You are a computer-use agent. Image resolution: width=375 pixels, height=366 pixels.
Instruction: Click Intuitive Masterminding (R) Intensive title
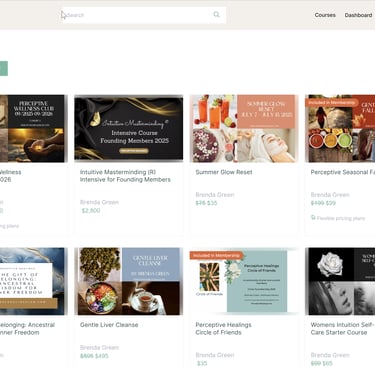125,176
